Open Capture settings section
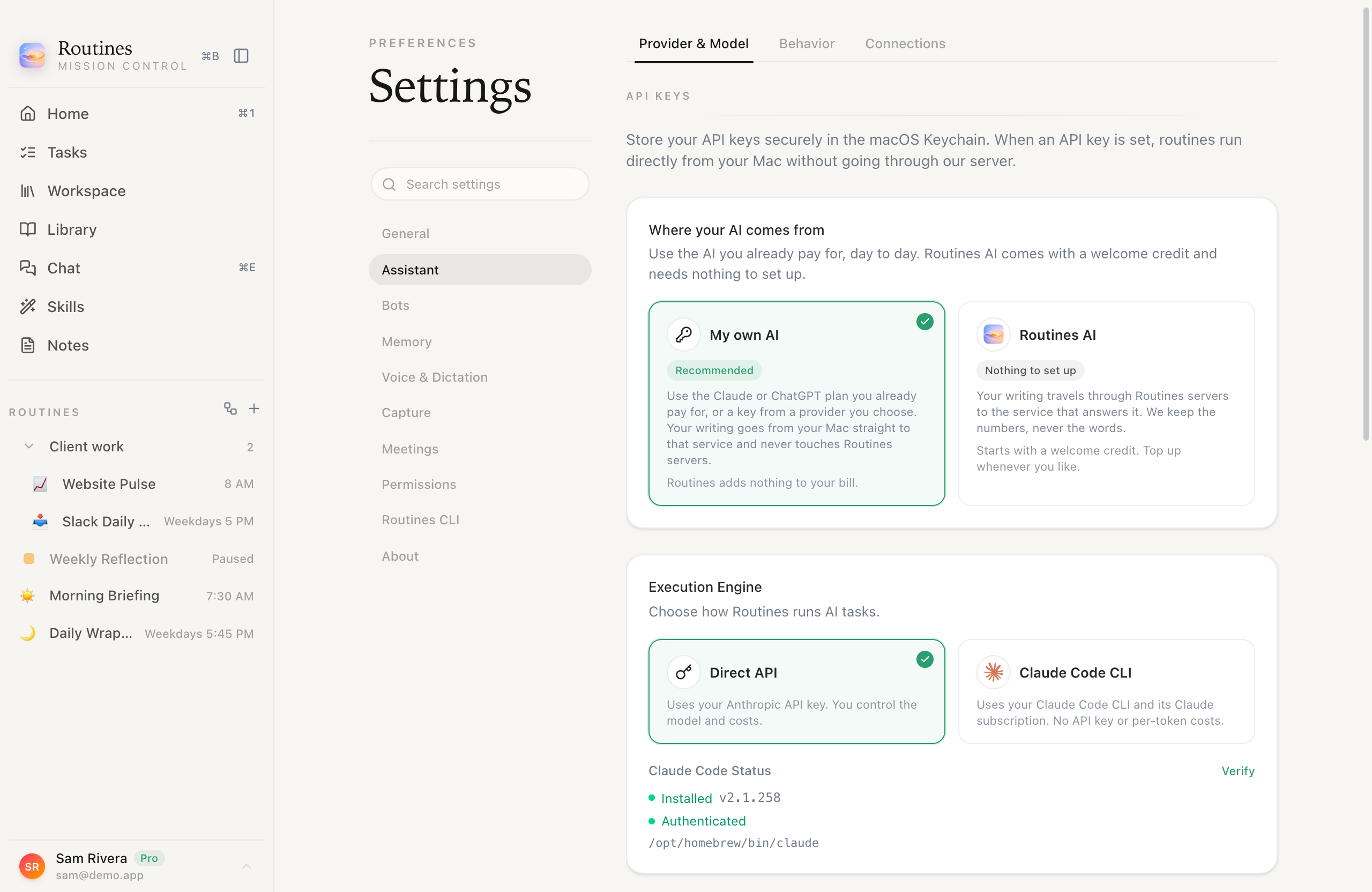 click(x=480, y=413)
